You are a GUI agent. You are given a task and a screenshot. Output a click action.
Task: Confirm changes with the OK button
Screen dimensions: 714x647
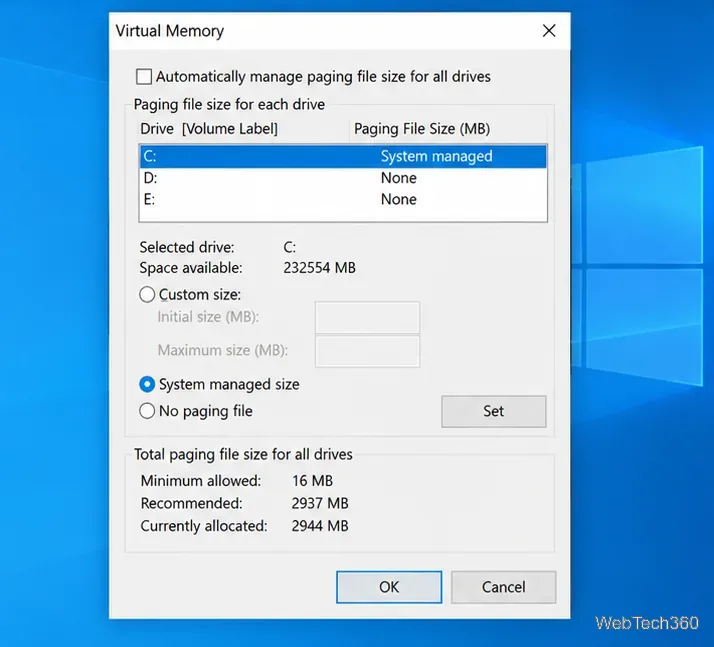pyautogui.click(x=389, y=587)
